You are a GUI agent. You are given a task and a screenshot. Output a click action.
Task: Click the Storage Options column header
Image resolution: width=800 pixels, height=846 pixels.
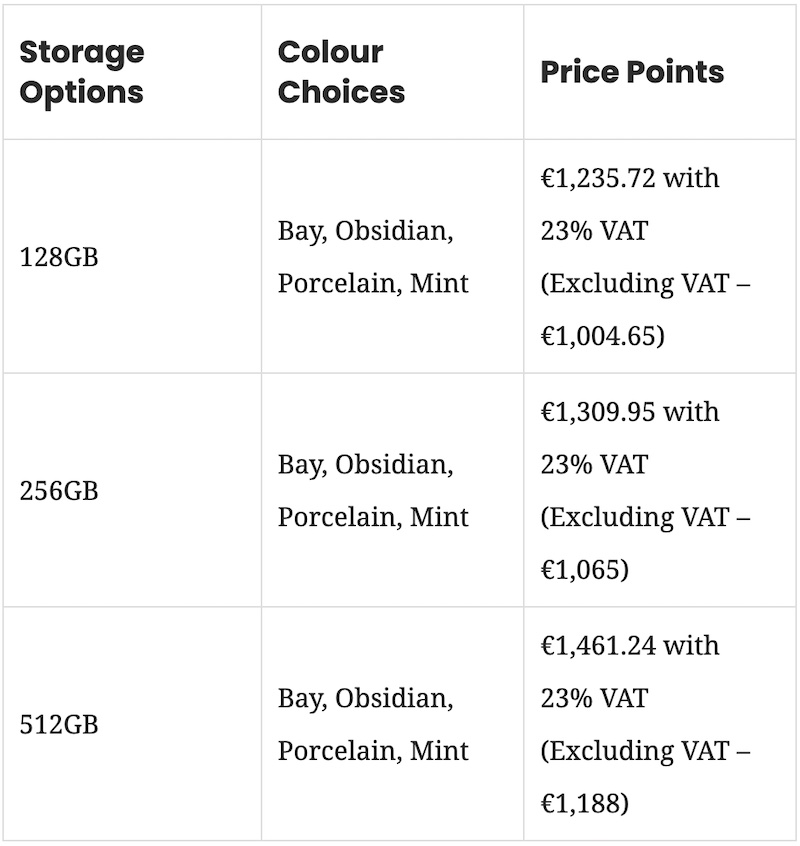(x=82, y=72)
